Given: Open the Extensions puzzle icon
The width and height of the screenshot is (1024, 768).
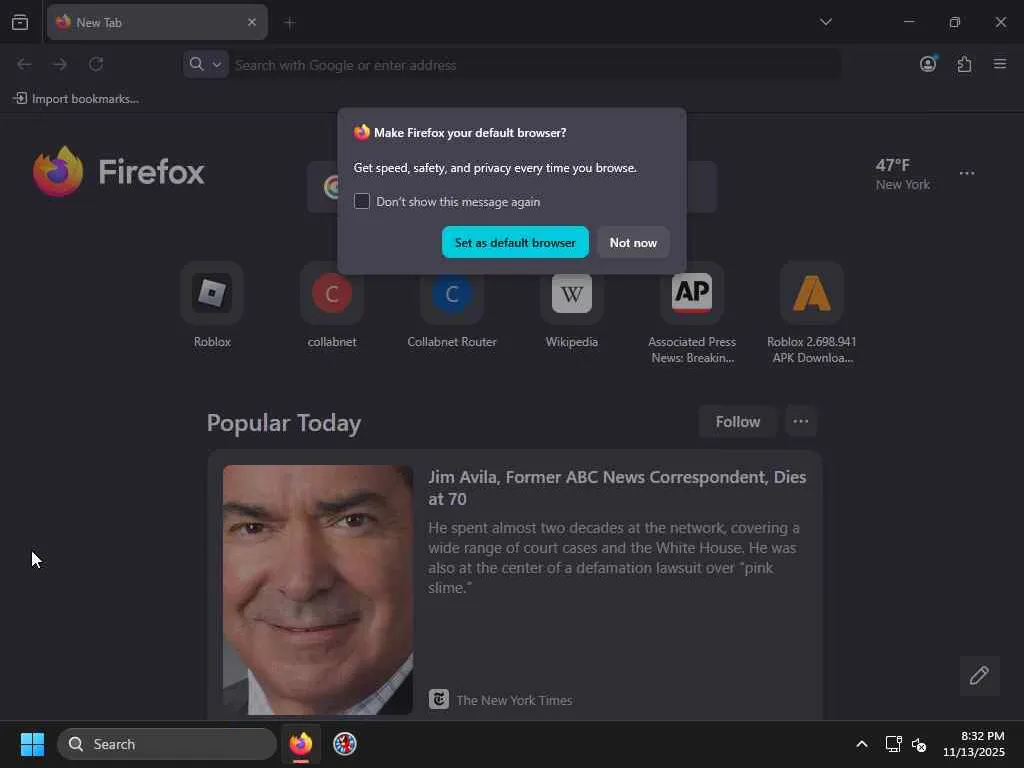Looking at the screenshot, I should point(964,64).
